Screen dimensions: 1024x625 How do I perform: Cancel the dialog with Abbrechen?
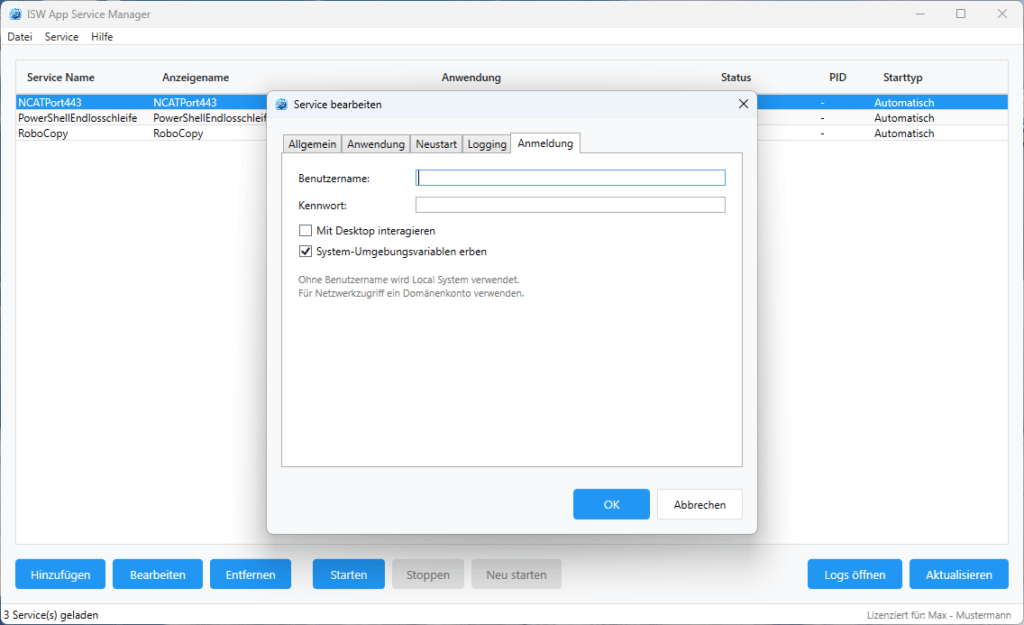(x=699, y=504)
